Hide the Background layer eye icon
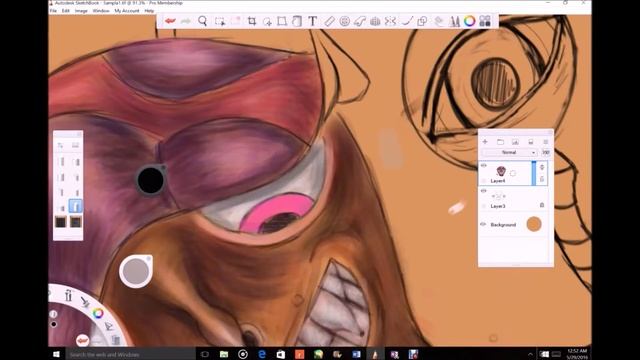The height and width of the screenshot is (360, 640). (483, 224)
